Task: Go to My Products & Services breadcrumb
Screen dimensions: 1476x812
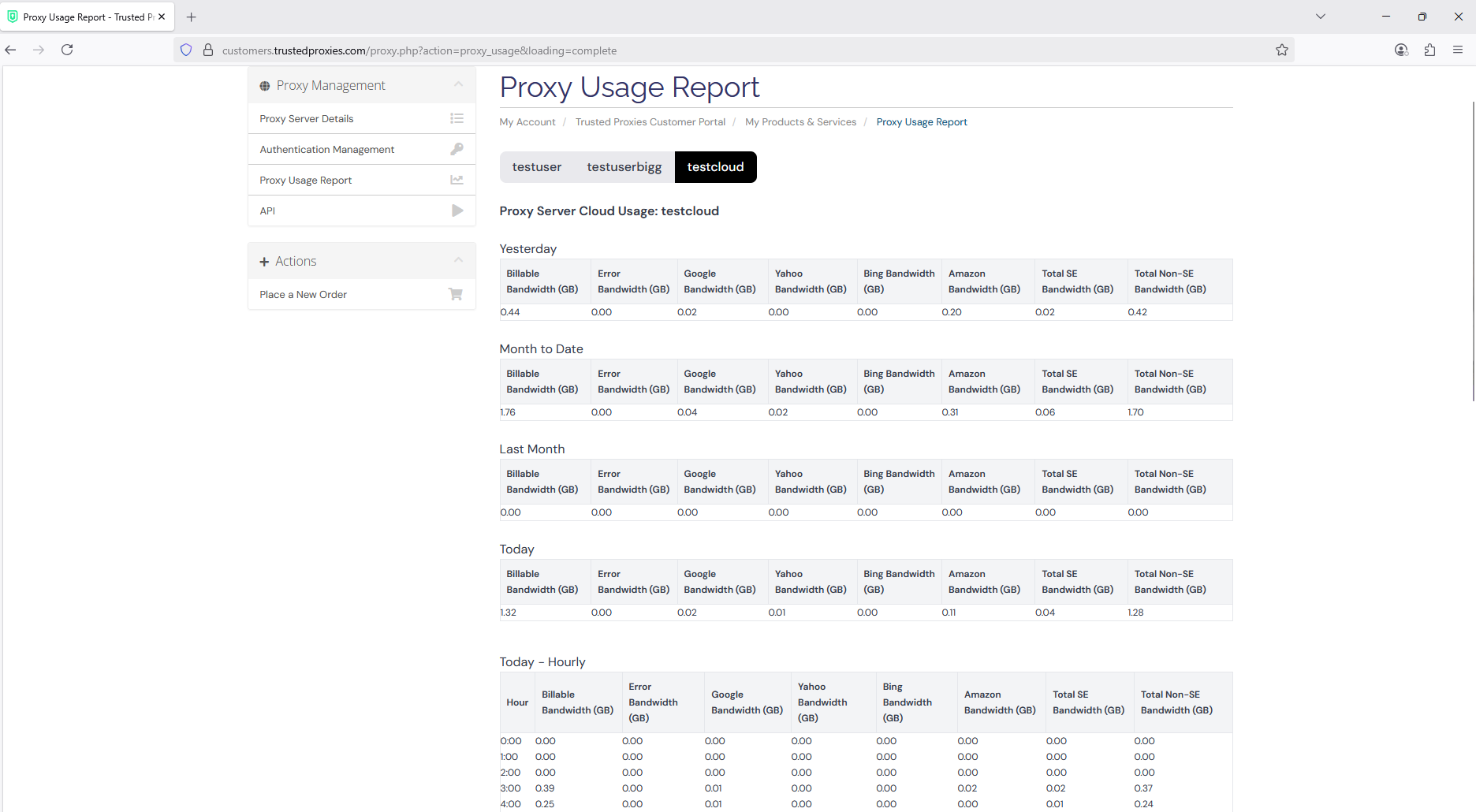Action: coord(800,122)
